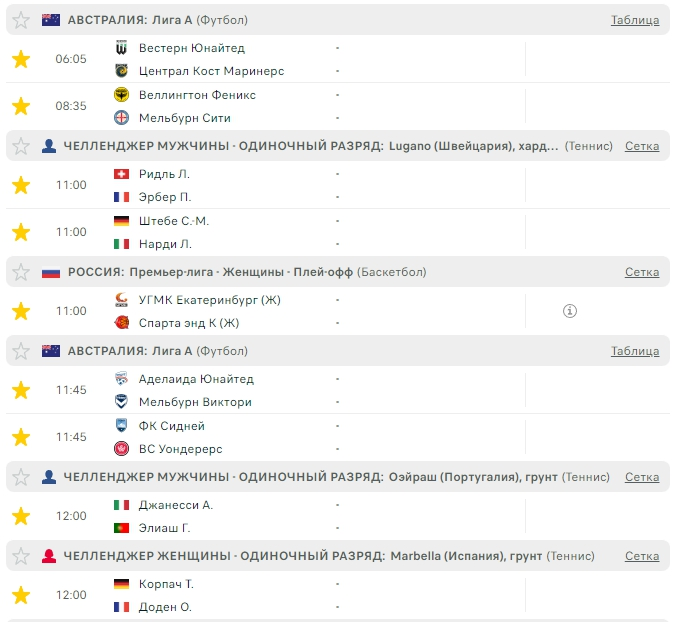Click the Swiss flag next to Ридль Л.

(x=122, y=174)
